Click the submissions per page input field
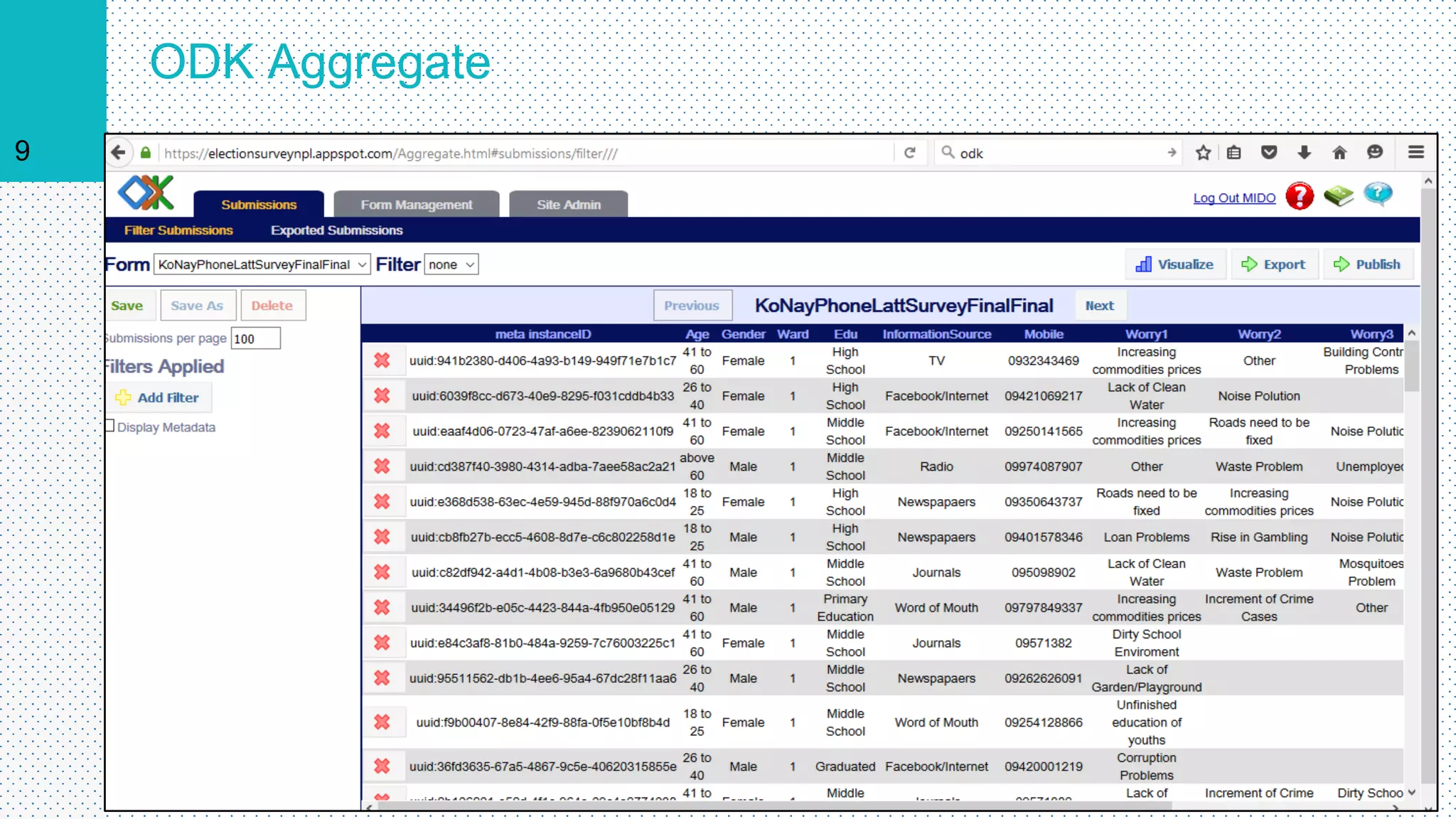The height and width of the screenshot is (819, 1456). [x=256, y=338]
